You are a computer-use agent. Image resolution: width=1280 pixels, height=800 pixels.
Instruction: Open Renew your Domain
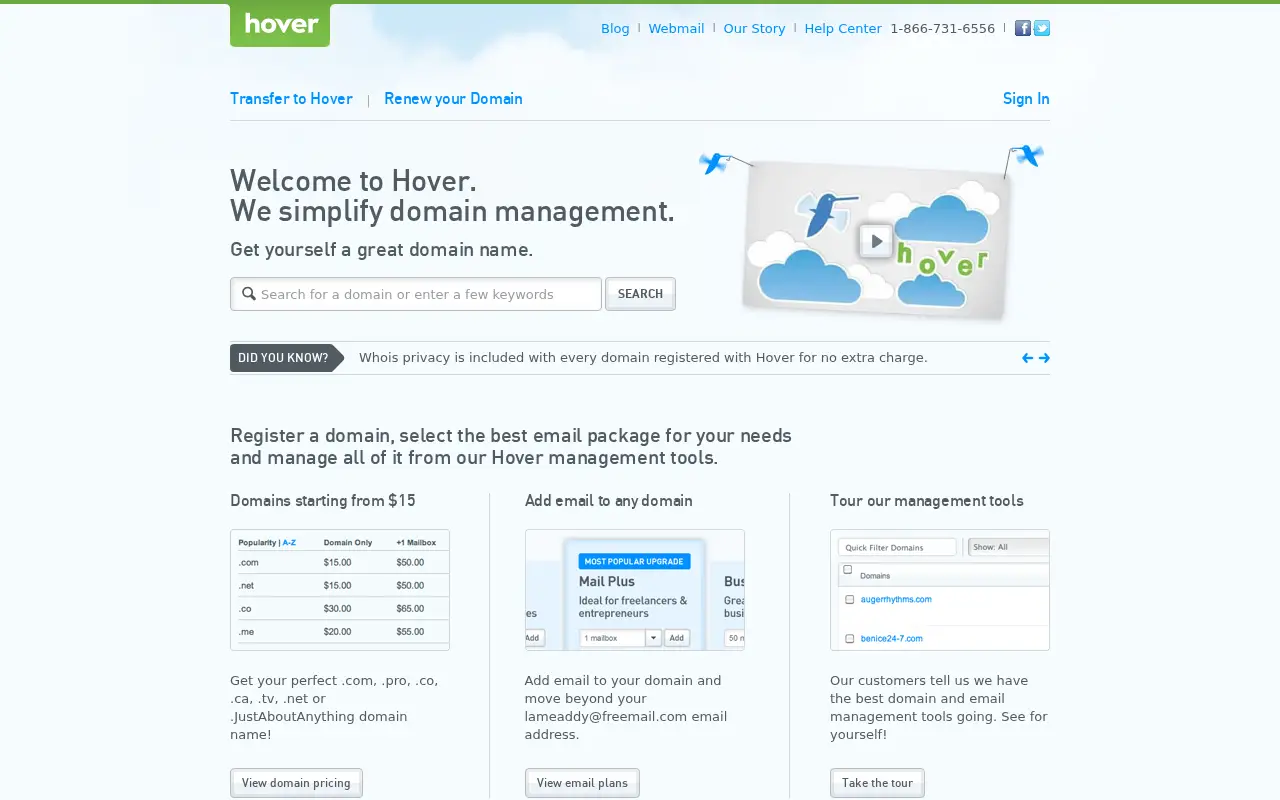[x=453, y=99]
